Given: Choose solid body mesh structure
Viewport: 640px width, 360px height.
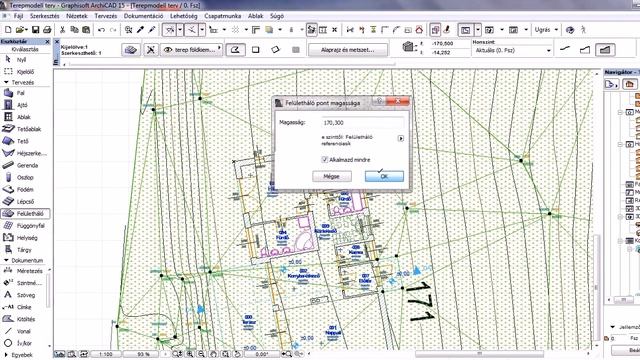Looking at the screenshot, I should click(605, 49).
